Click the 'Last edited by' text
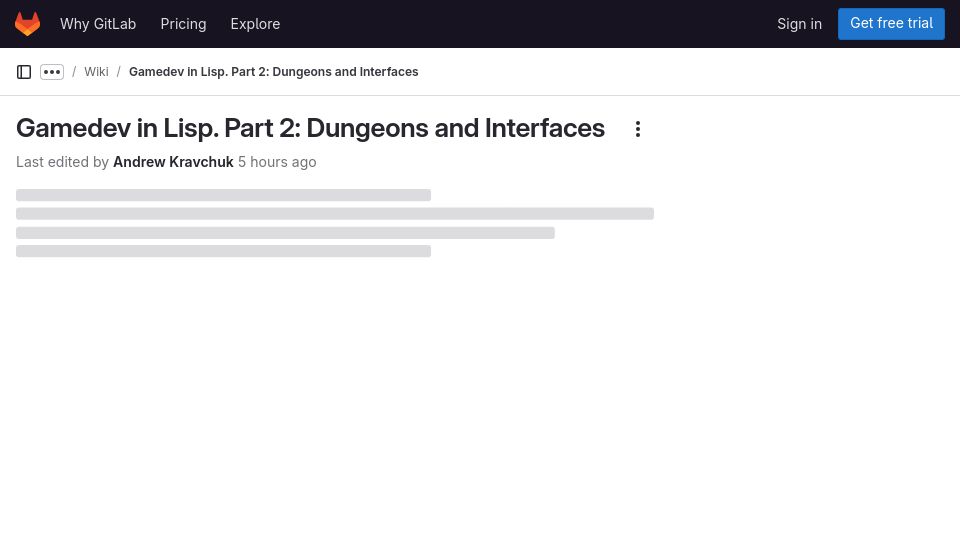 pos(62,162)
